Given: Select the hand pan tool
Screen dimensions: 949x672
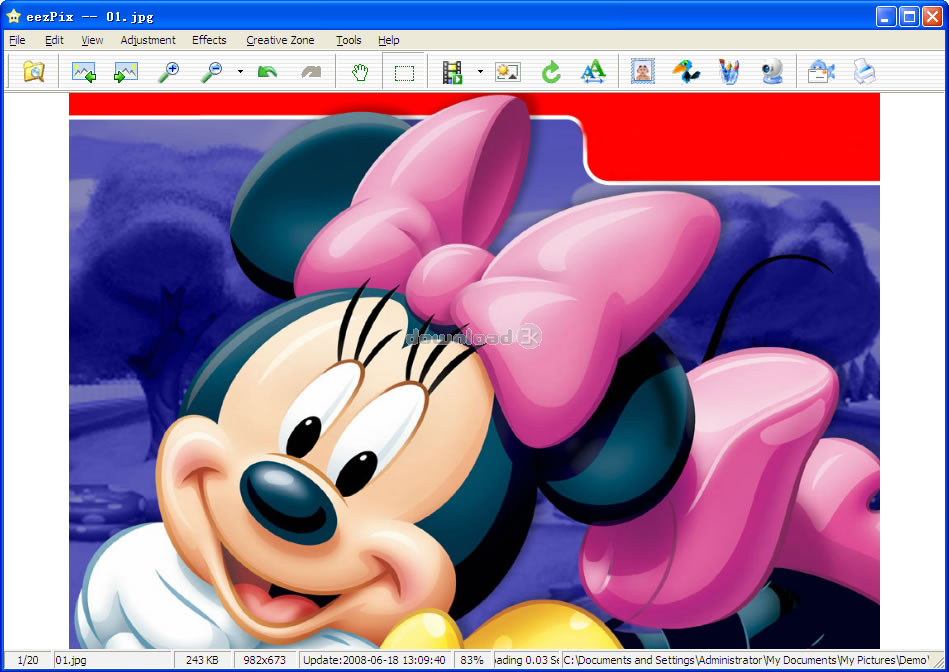Looking at the screenshot, I should 360,73.
